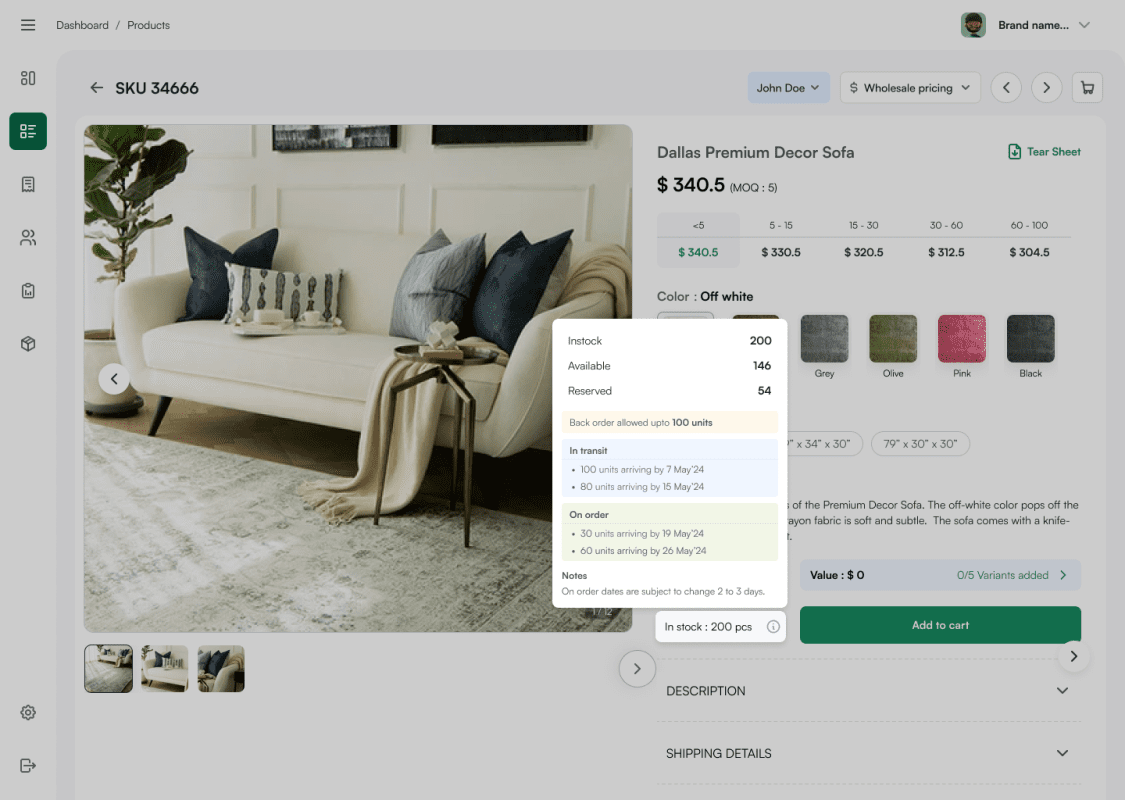This screenshot has height=800, width=1125.
Task: Open the Inventory clipboard icon in sidebar
Action: 27,290
